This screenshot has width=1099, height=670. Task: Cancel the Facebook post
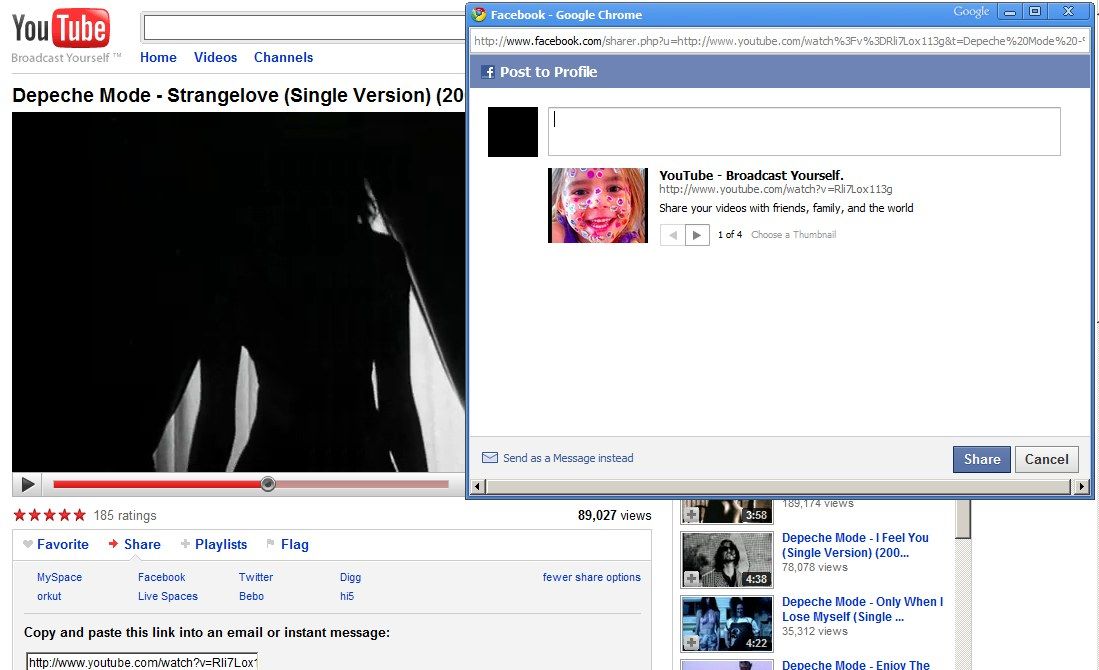(x=1046, y=459)
